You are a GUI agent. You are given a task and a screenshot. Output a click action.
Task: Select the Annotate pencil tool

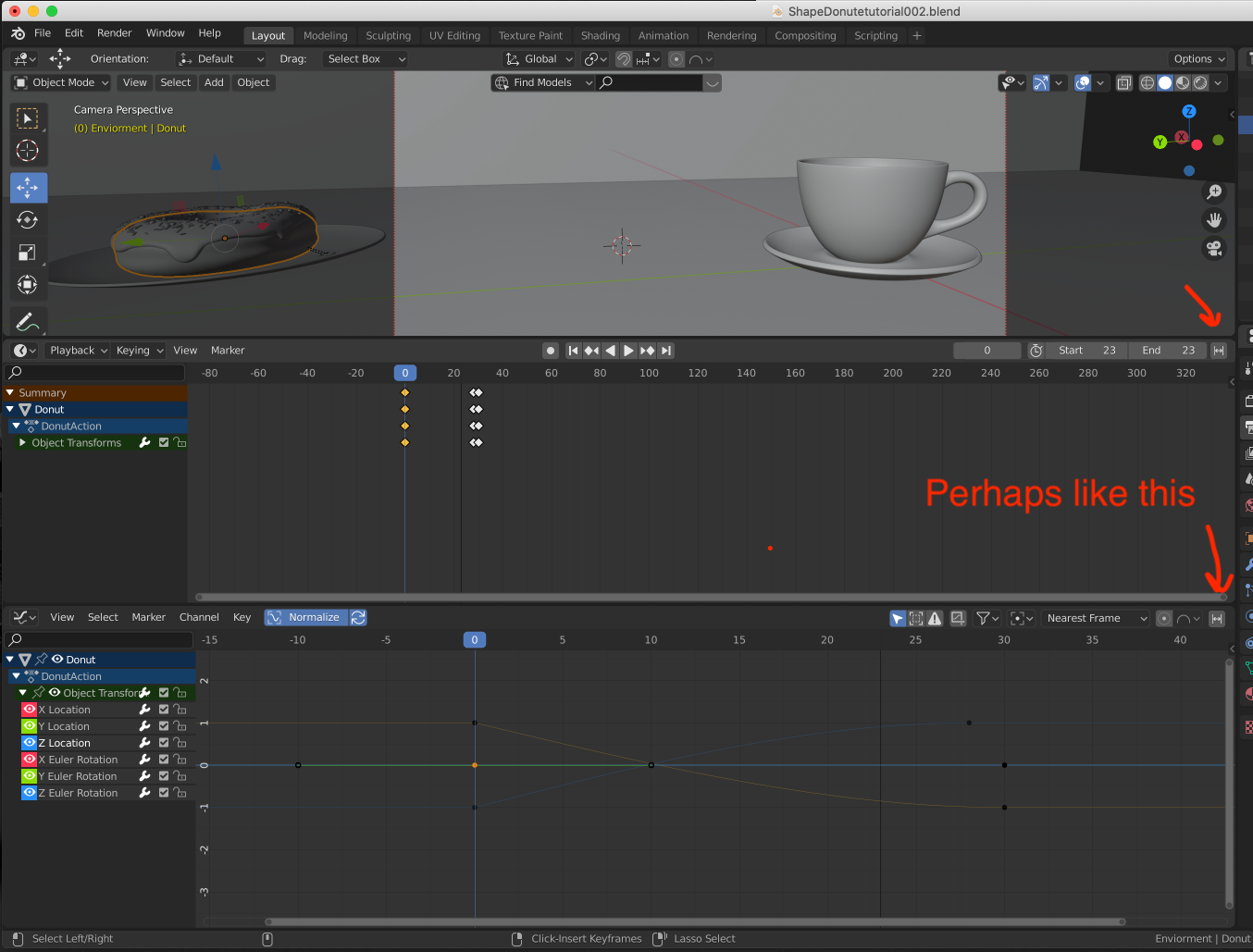coord(28,322)
